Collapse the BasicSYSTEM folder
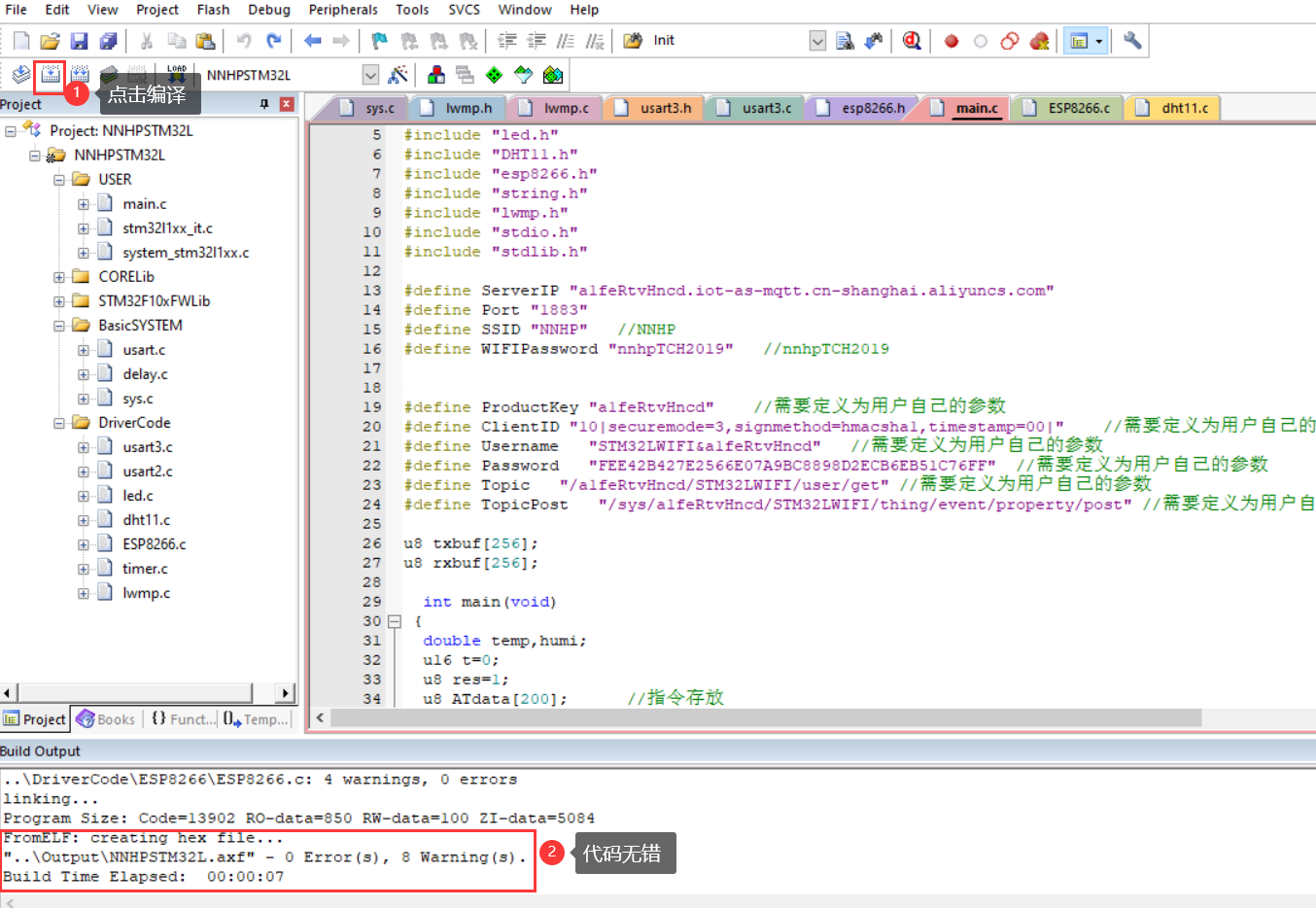 [x=59, y=326]
